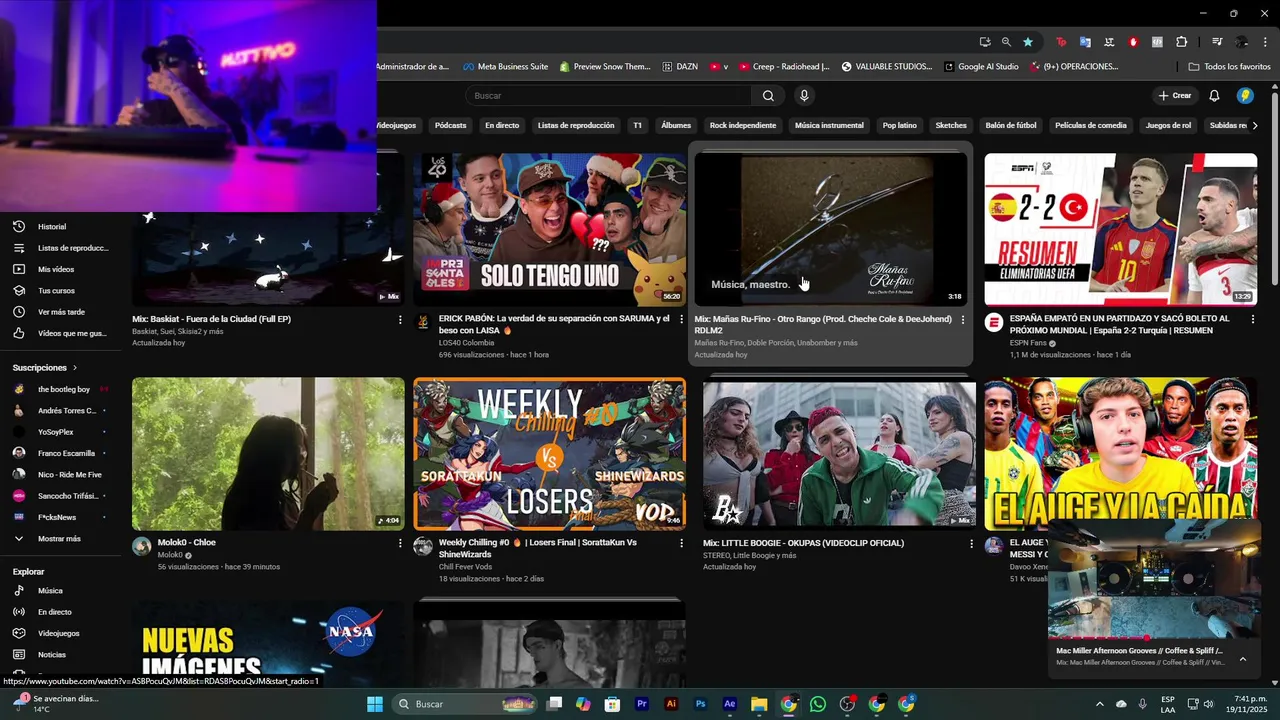The height and width of the screenshot is (720, 1280).
Task: Open Ver más tarde list
Action: click(x=60, y=312)
